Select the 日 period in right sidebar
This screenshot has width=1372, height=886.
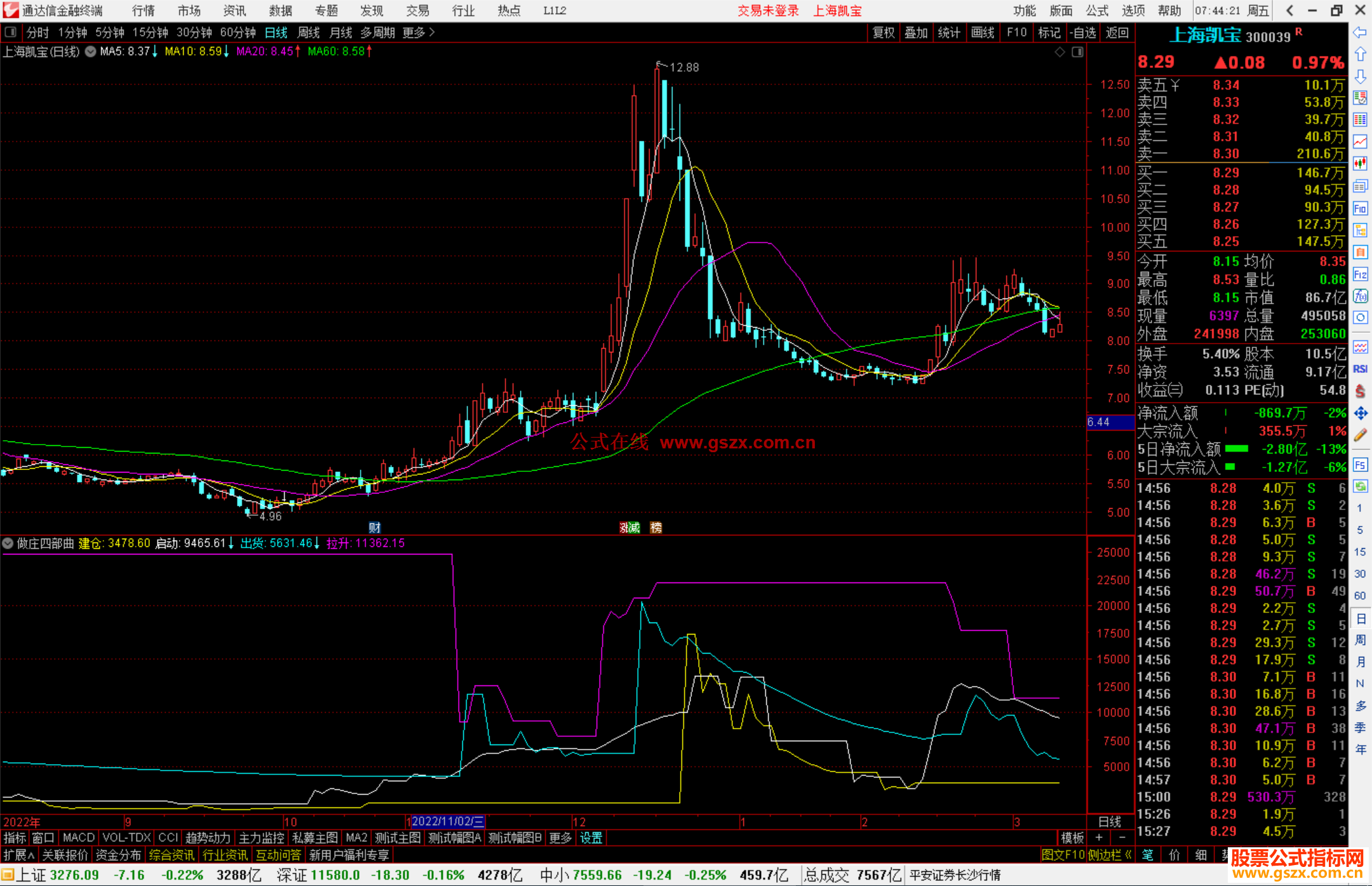(1360, 619)
